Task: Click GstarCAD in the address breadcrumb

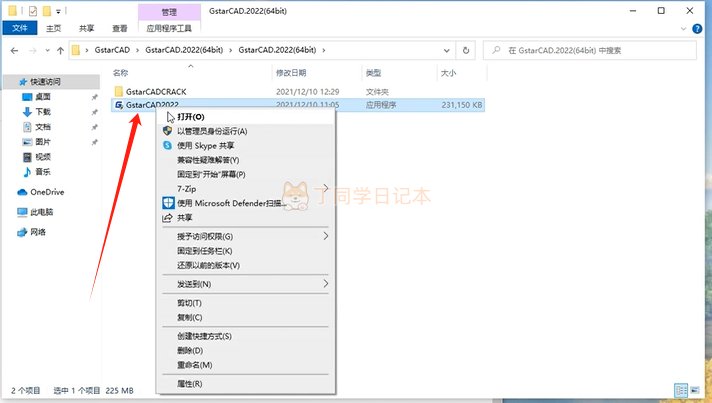Action: pos(112,50)
